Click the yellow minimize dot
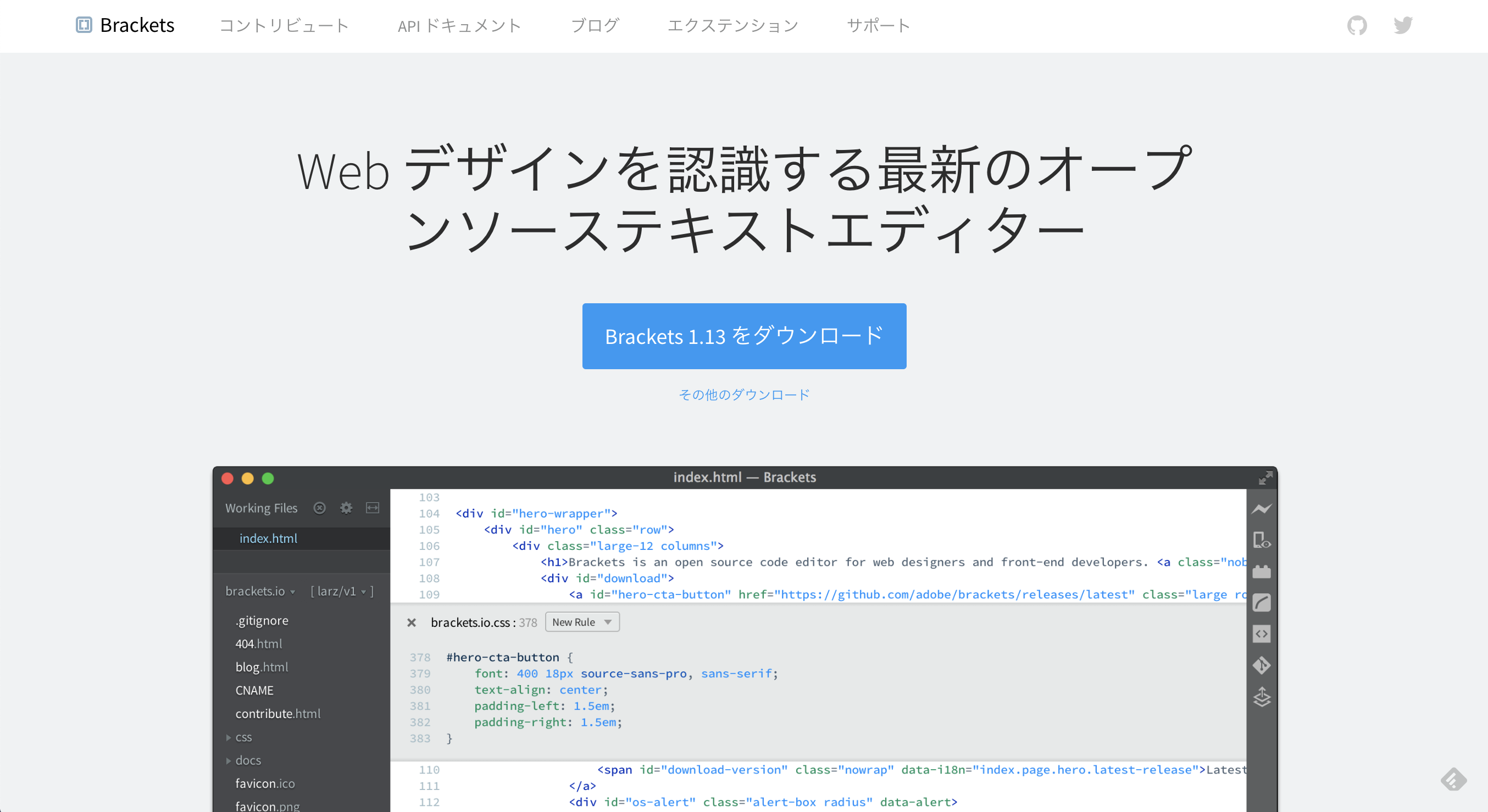Image resolution: width=1488 pixels, height=812 pixels. pyautogui.click(x=248, y=478)
